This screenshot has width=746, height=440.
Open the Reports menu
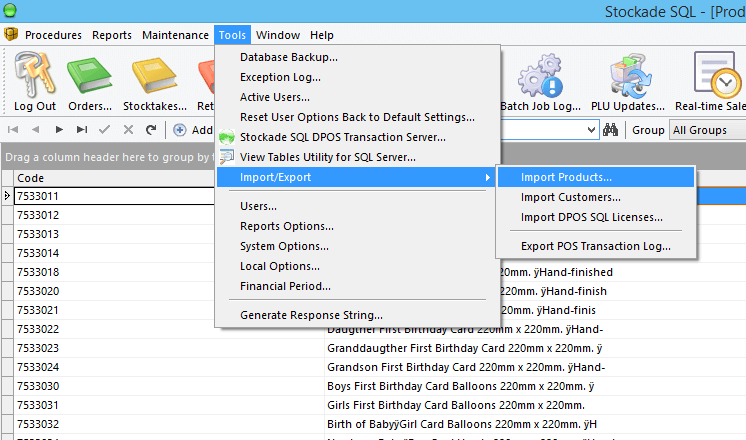(112, 35)
